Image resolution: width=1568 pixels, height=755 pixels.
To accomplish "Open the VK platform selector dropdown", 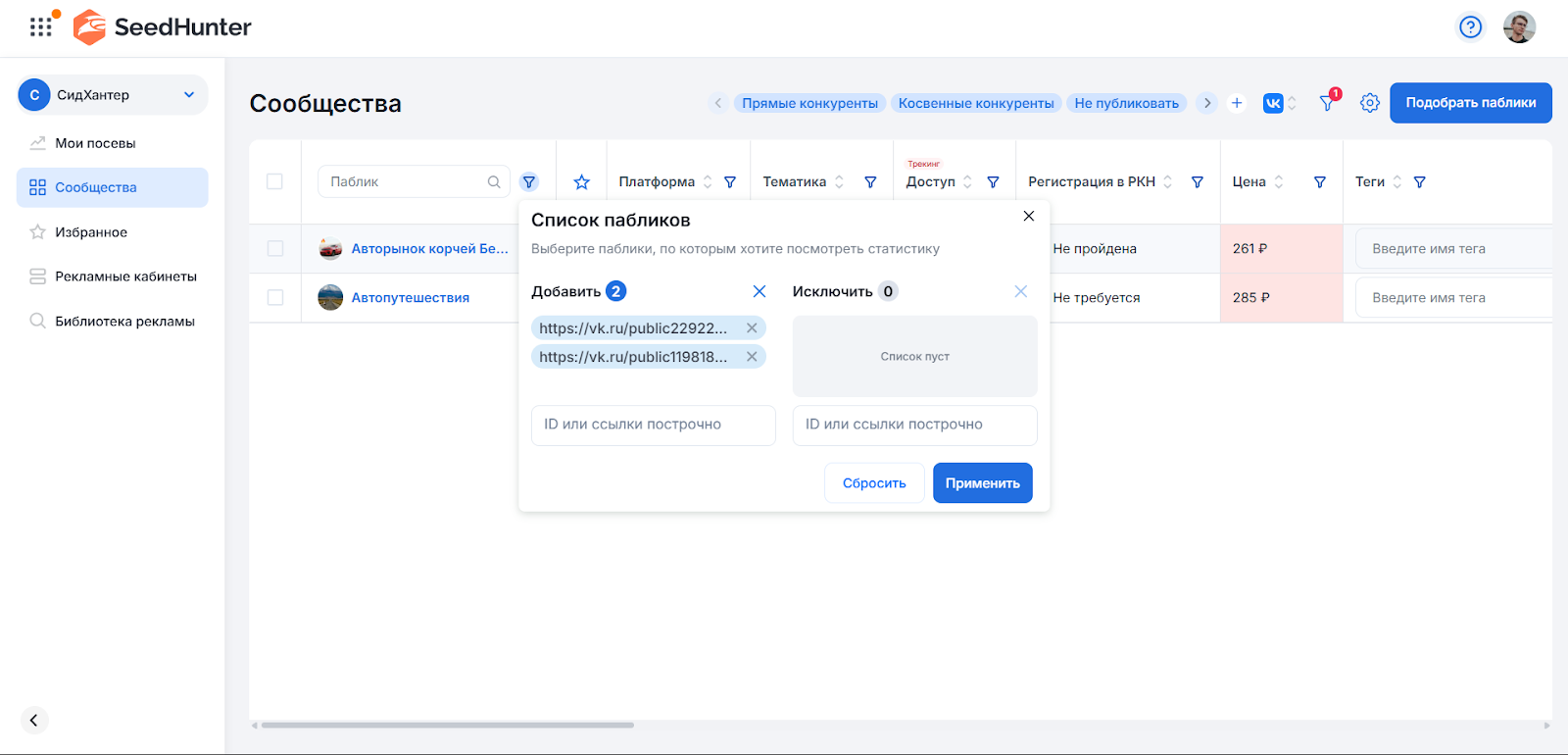I will 1280,103.
